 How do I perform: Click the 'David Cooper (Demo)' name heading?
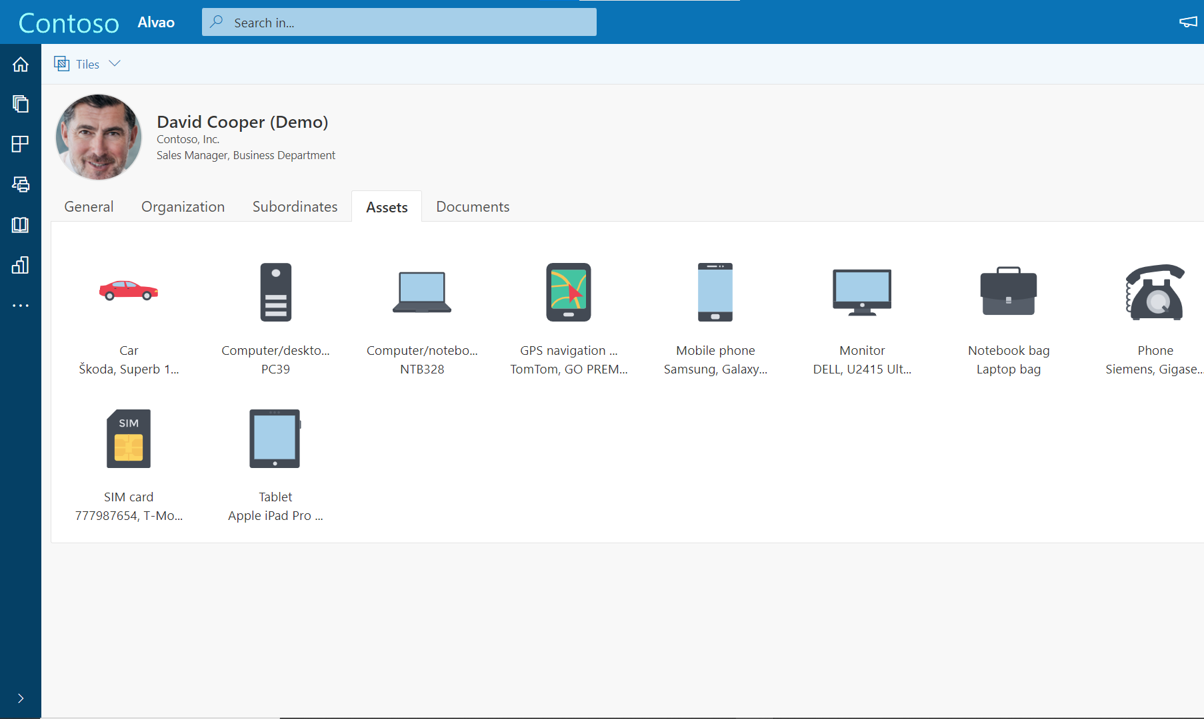[242, 122]
